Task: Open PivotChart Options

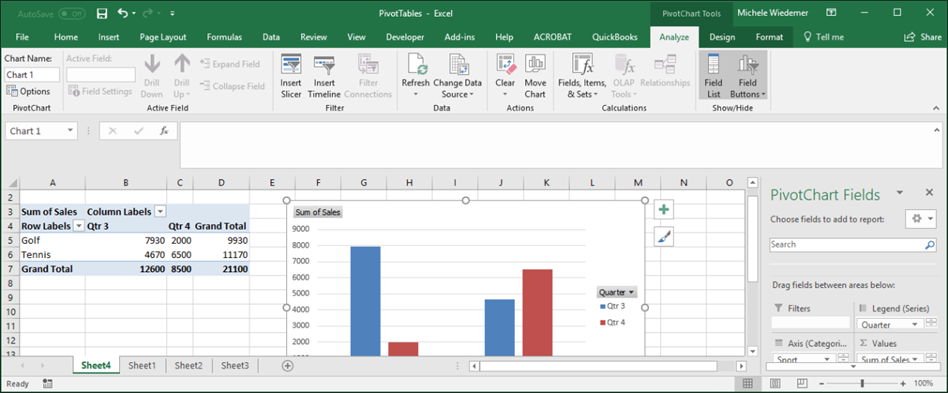Action: pos(28,91)
